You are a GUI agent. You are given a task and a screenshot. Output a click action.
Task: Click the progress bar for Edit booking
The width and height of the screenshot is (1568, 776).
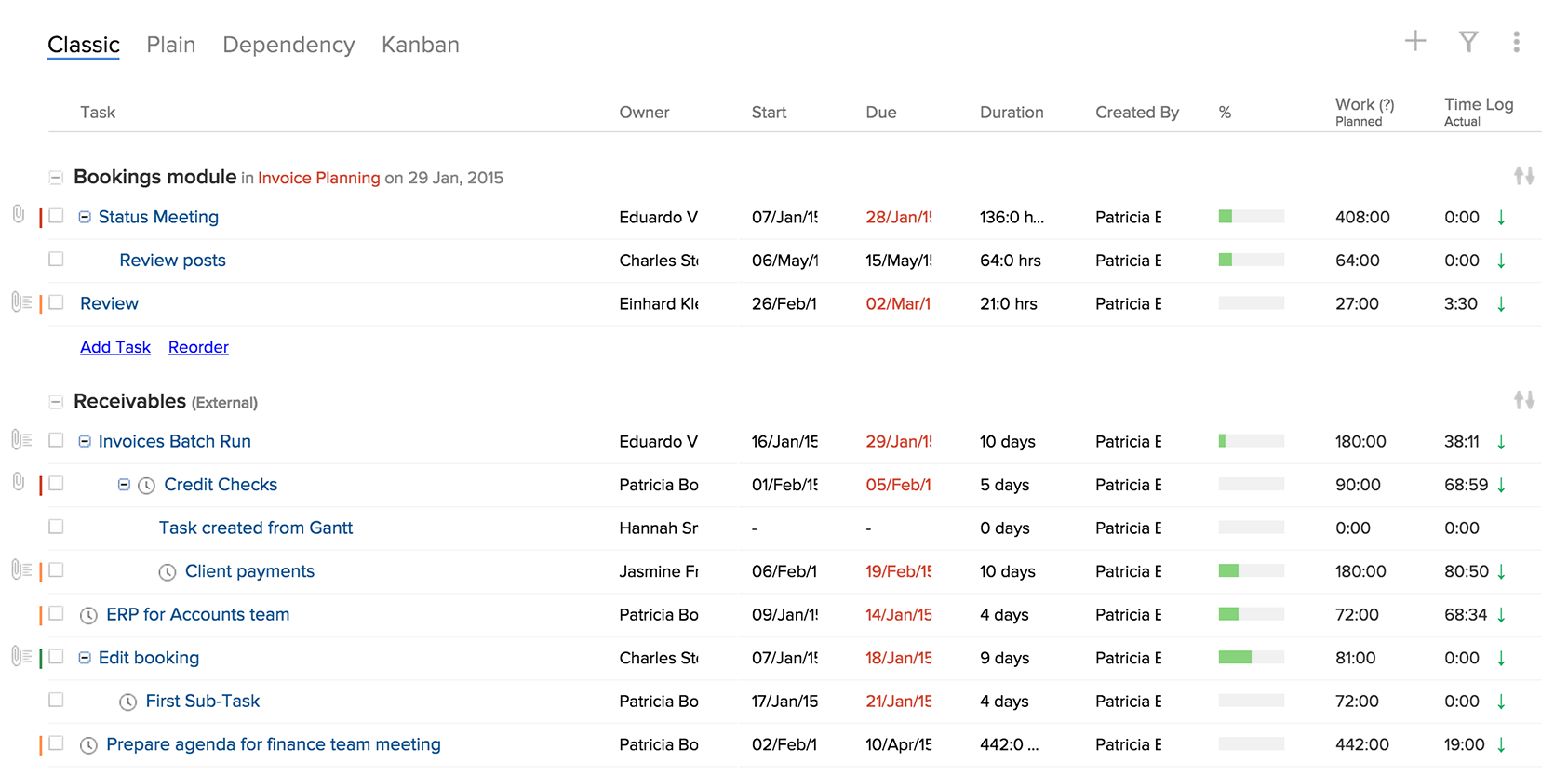coord(1251,658)
